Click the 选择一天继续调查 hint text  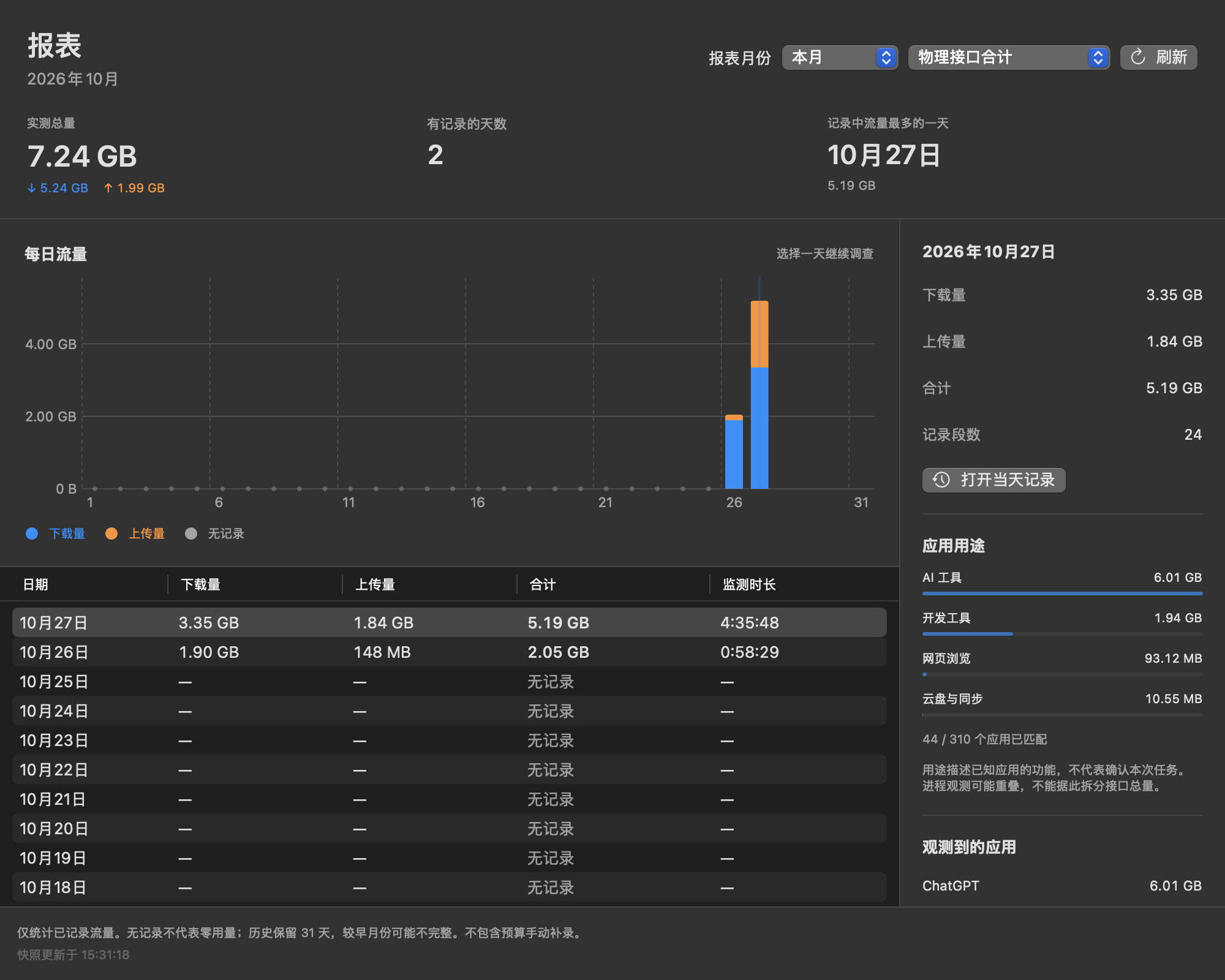pyautogui.click(x=824, y=254)
